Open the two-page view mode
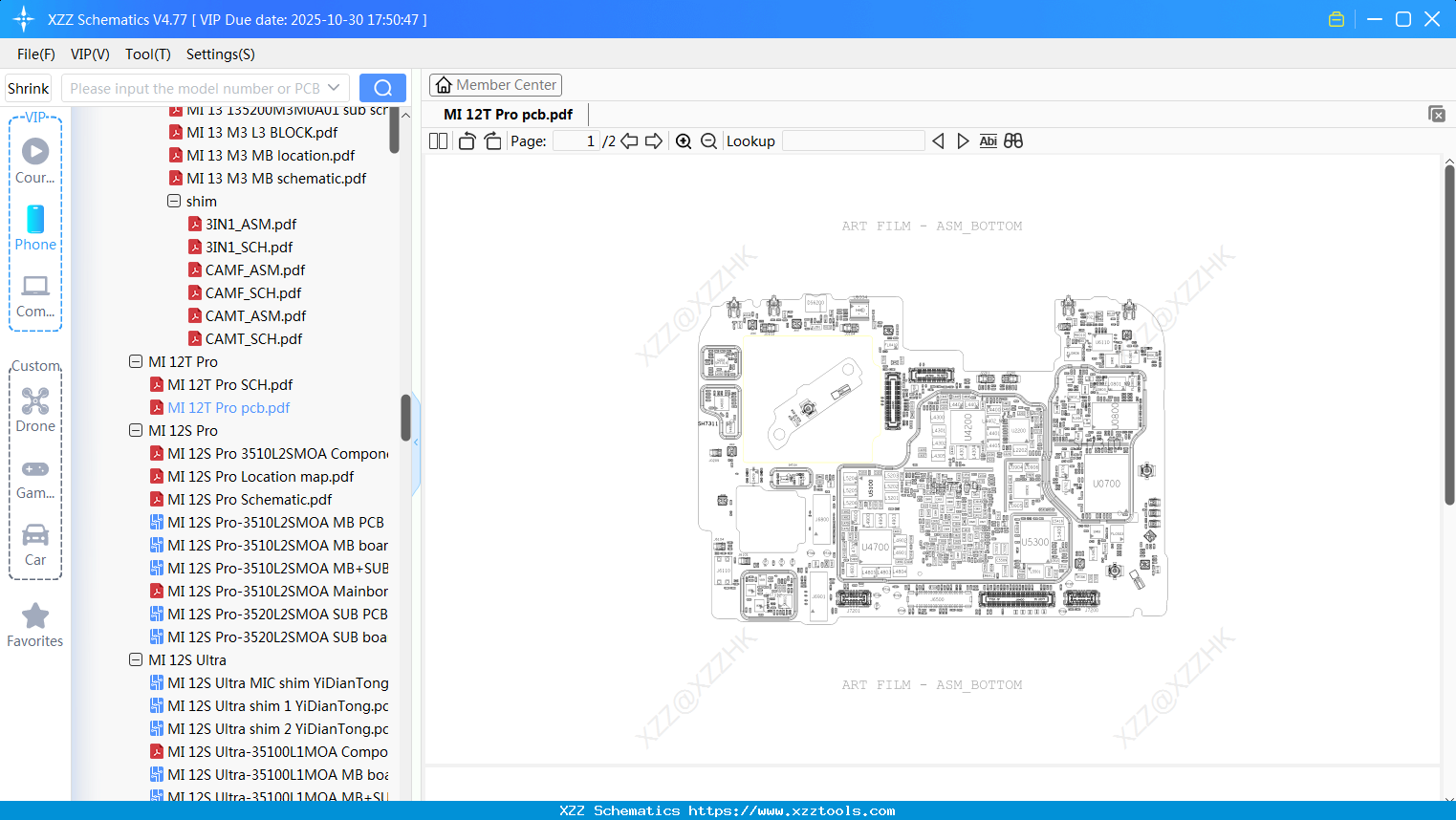 (438, 140)
